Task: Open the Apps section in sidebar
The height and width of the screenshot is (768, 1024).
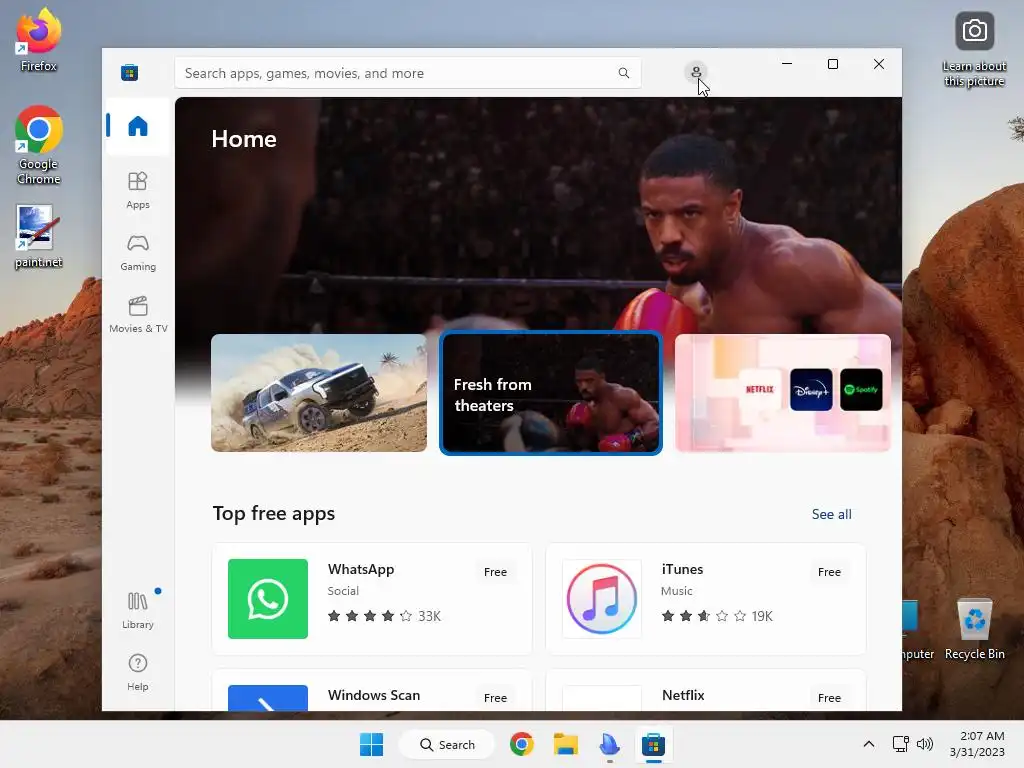Action: 138,190
